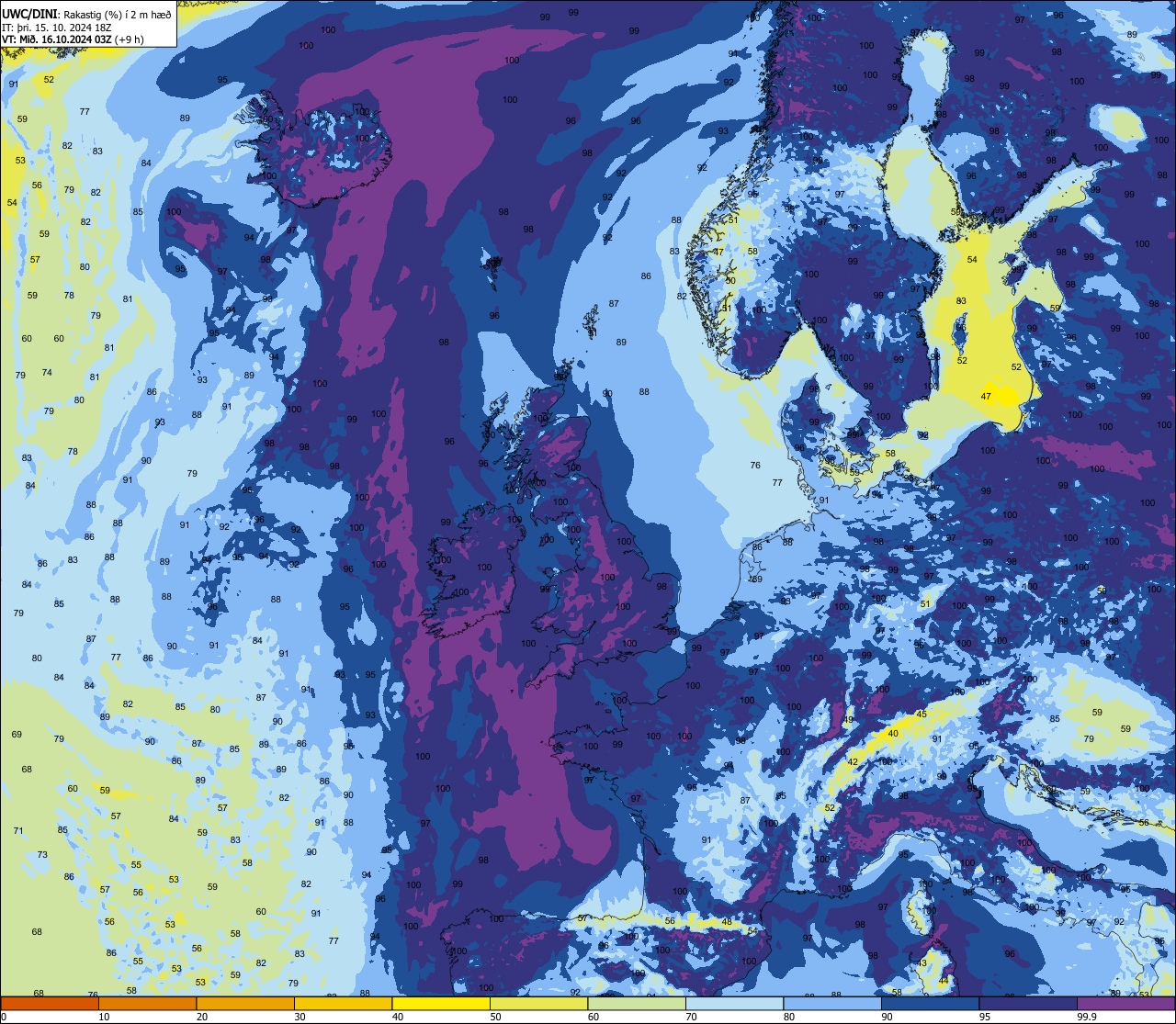Click the legend tick label '80'

point(789,1017)
